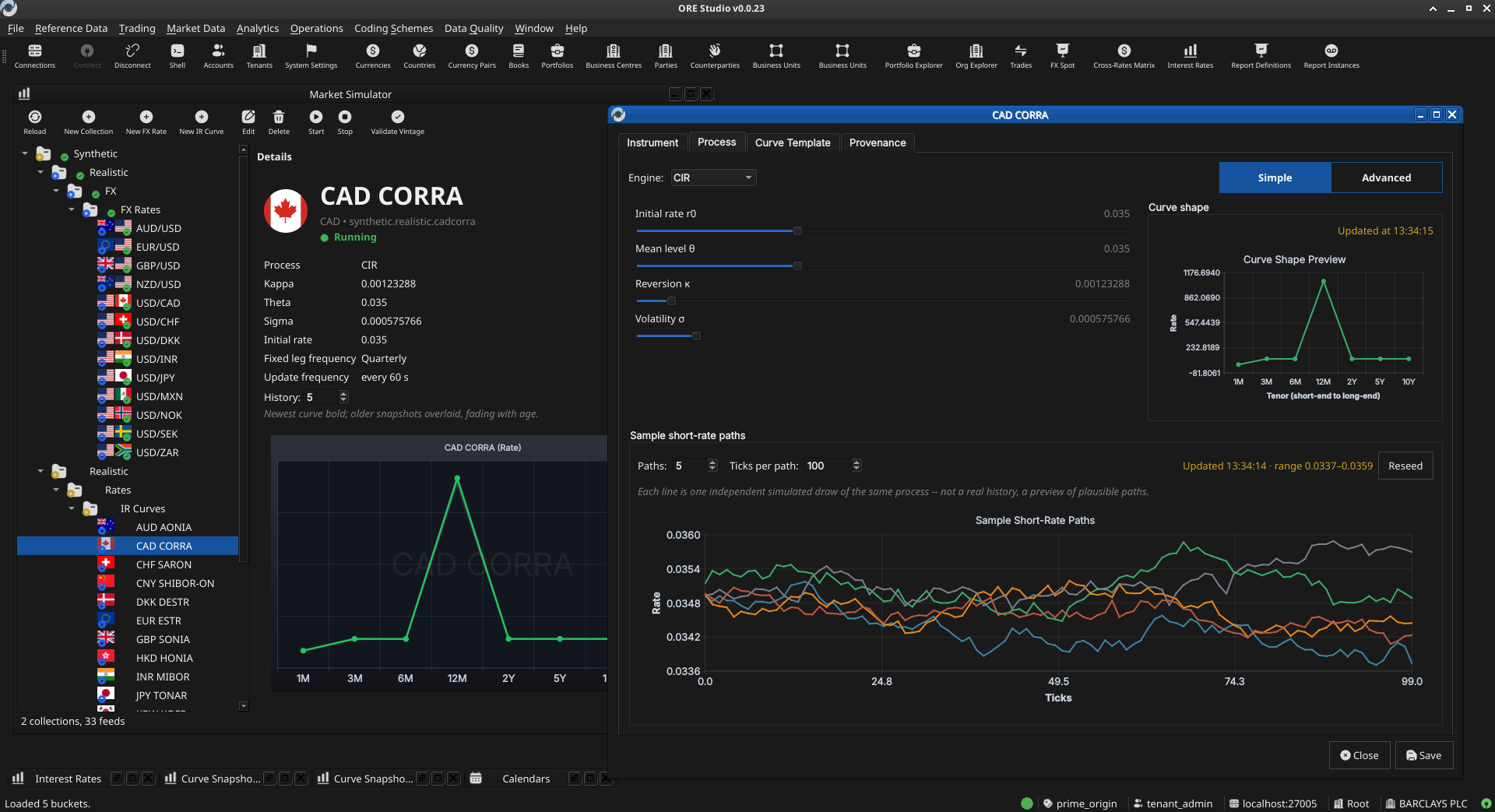Open the Reference Data menu
The height and width of the screenshot is (812, 1495).
coord(71,28)
